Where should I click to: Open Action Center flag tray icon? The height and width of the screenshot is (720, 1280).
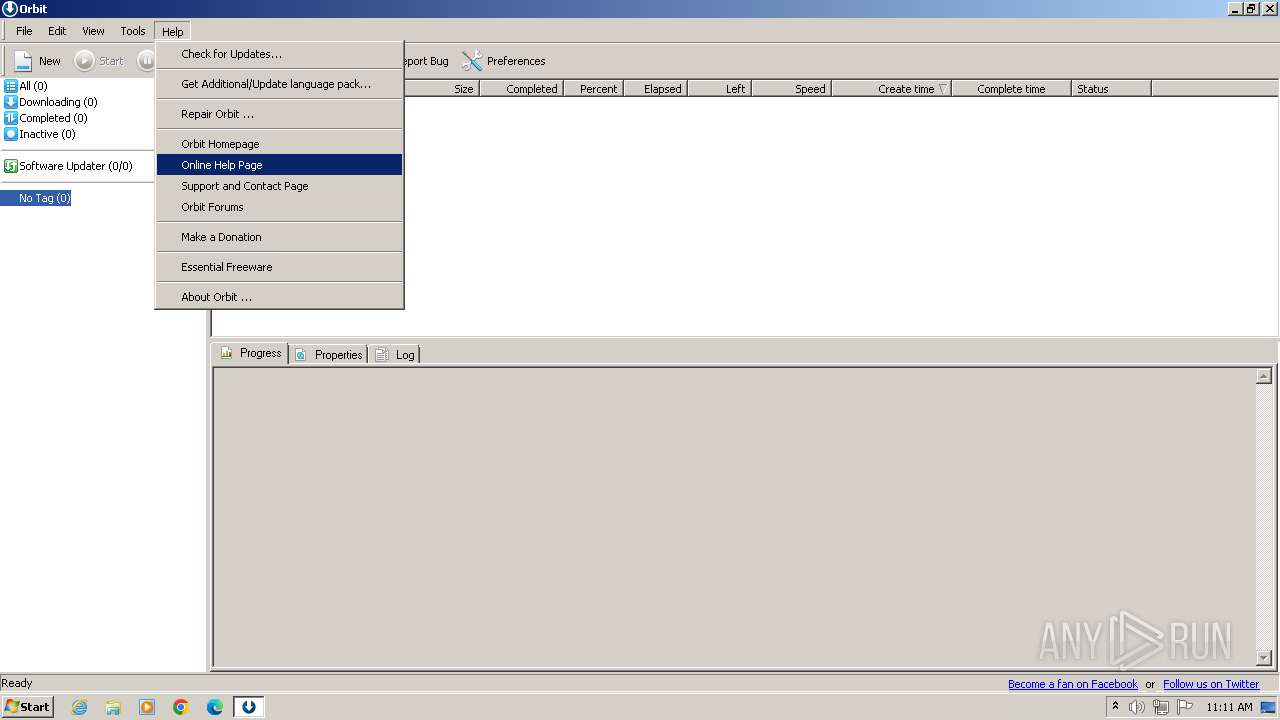point(1185,707)
